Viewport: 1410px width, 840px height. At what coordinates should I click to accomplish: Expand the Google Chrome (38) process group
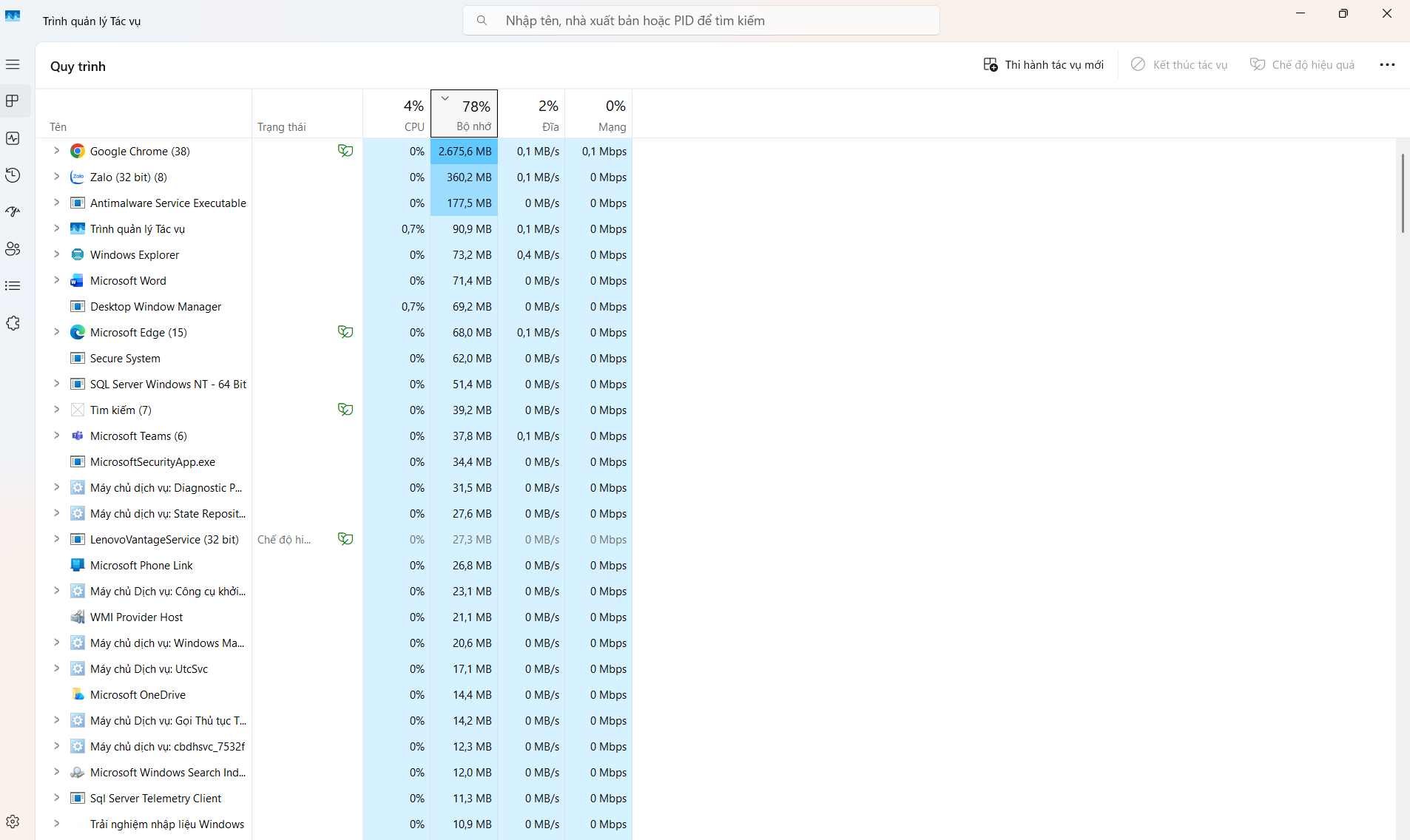(x=56, y=151)
